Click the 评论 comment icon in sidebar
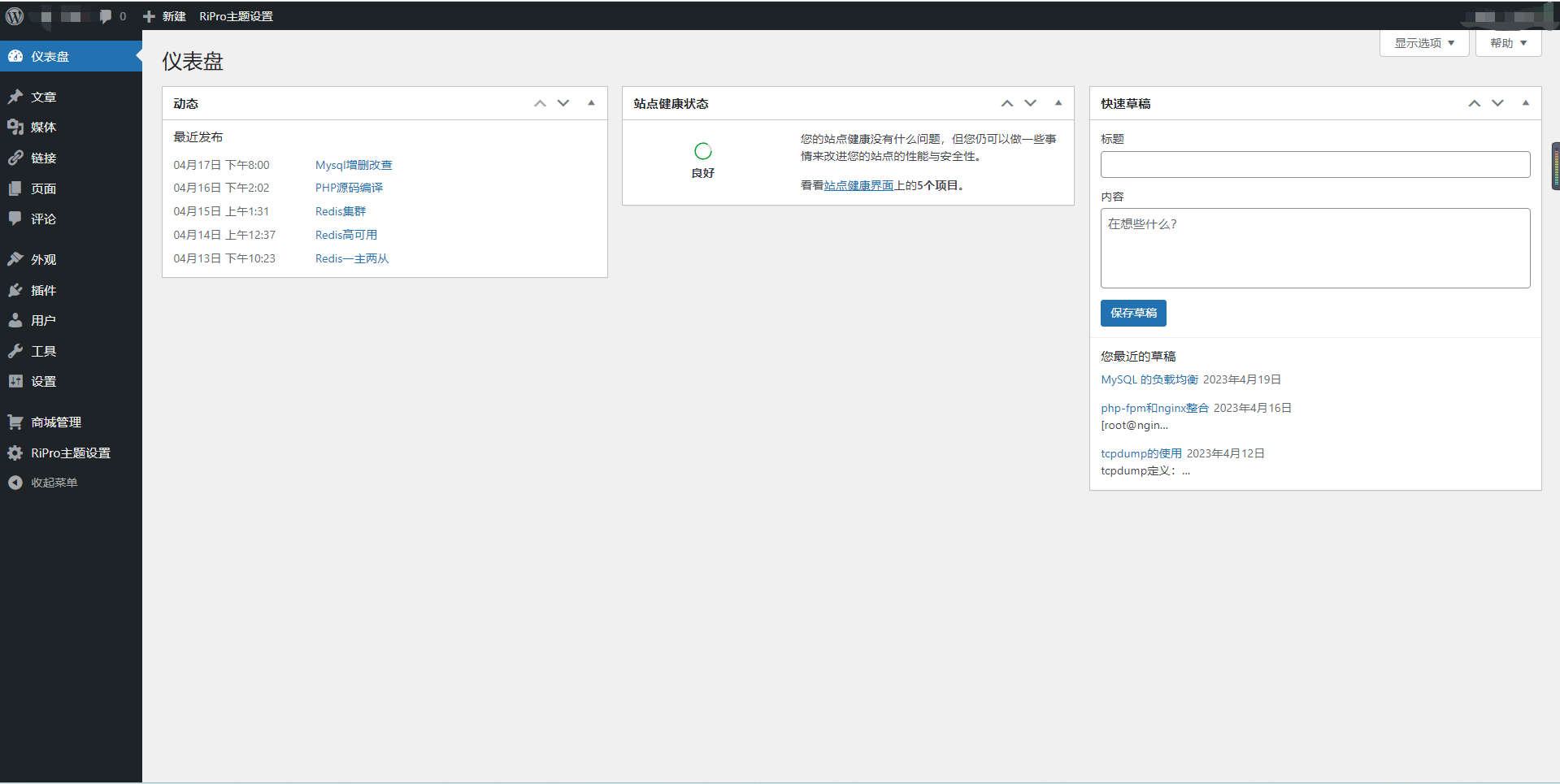Image resolution: width=1560 pixels, height=784 pixels. pos(15,219)
